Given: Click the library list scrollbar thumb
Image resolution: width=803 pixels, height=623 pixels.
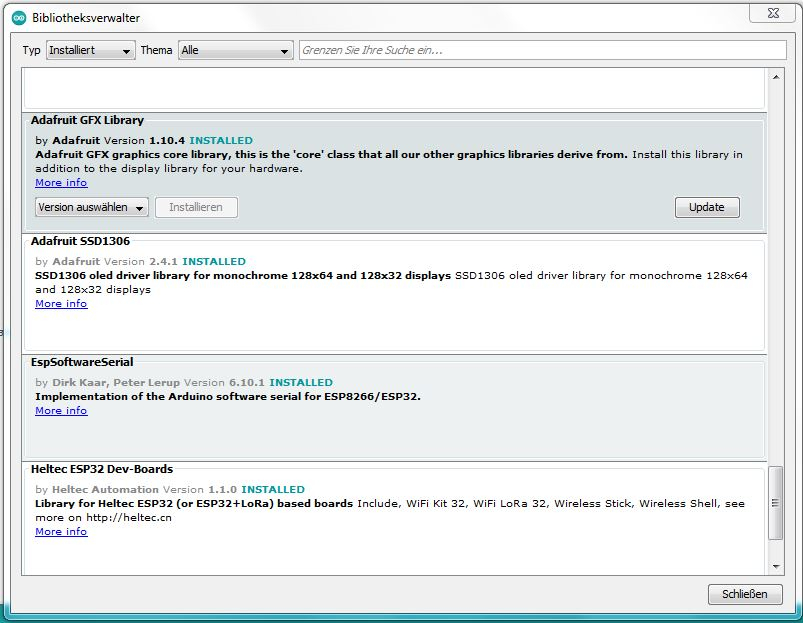Looking at the screenshot, I should pos(776,504).
